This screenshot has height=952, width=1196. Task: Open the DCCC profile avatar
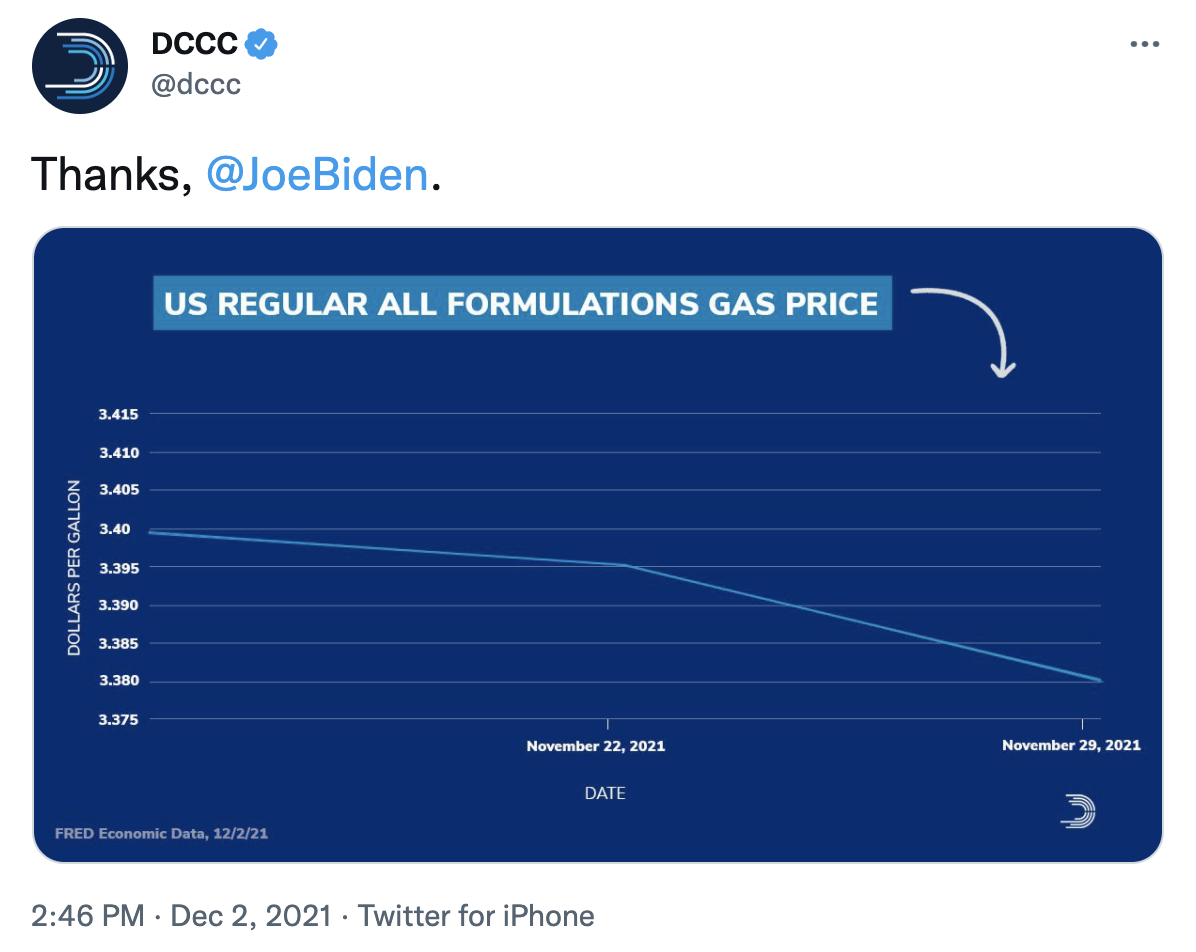click(x=79, y=66)
